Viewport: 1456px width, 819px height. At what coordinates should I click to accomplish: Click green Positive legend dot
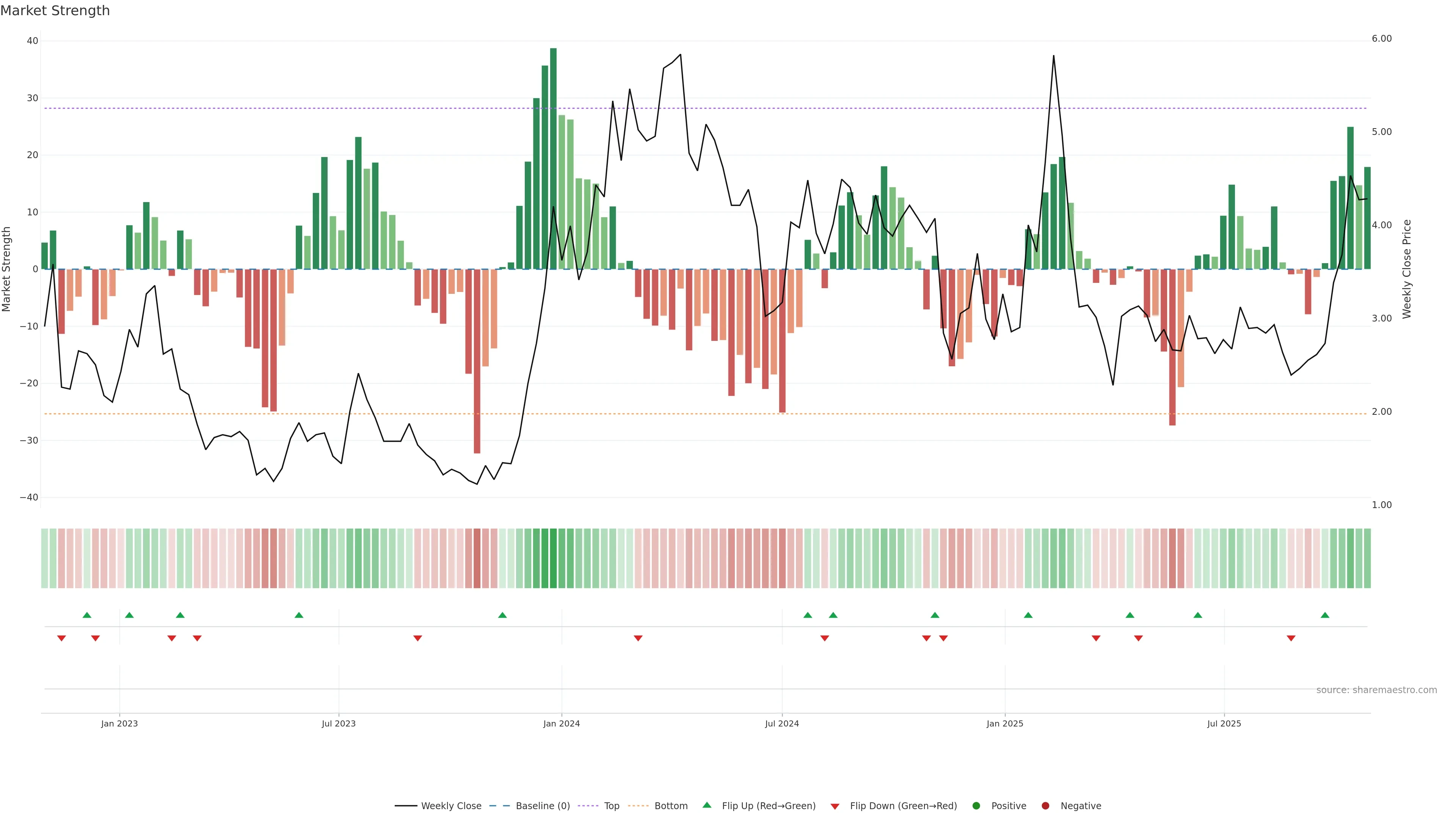976,806
